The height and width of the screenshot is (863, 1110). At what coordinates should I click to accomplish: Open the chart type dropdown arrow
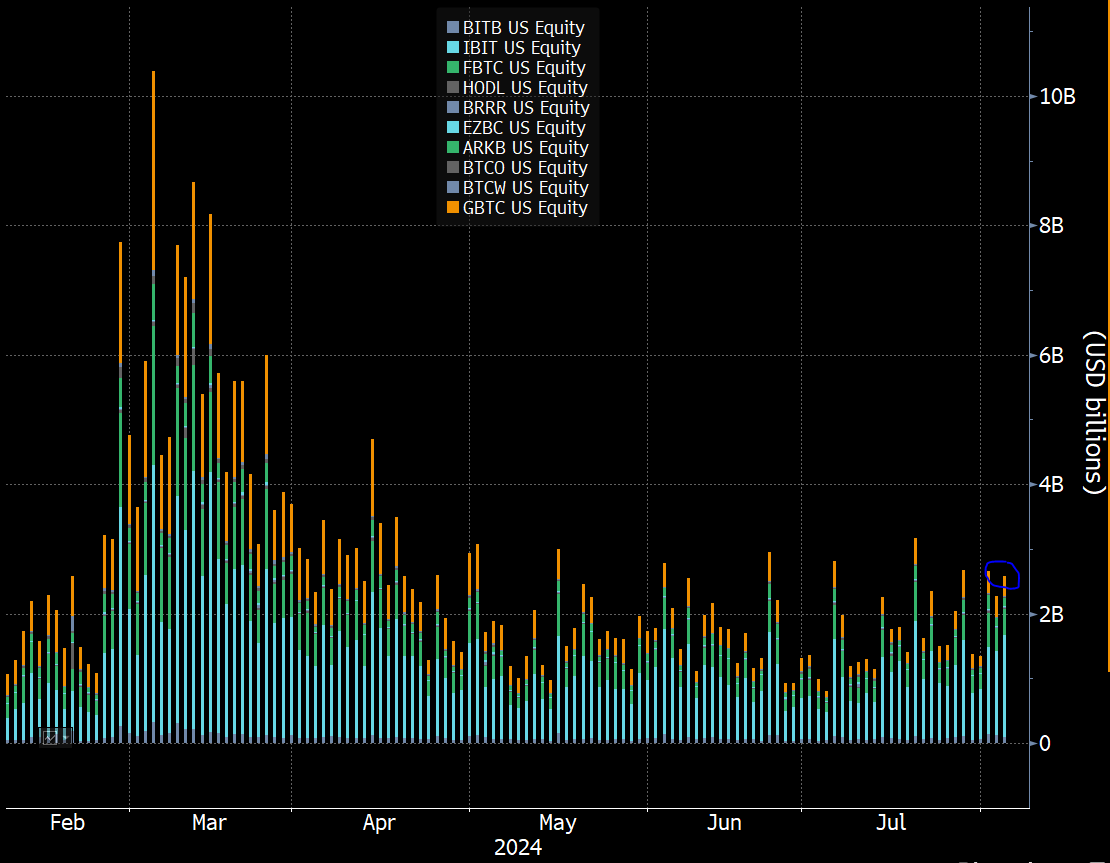pos(66,737)
